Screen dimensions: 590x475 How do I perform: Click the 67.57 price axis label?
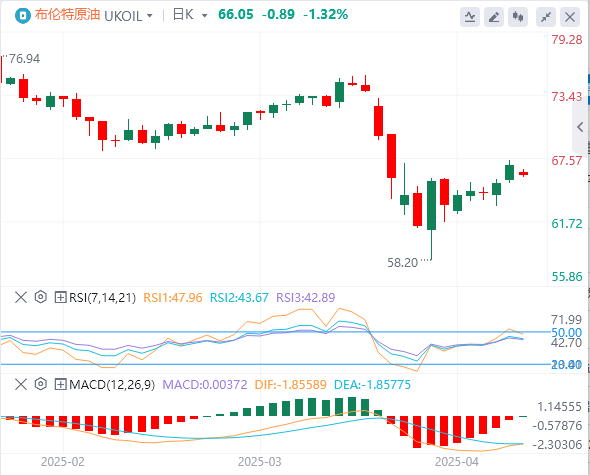567,161
